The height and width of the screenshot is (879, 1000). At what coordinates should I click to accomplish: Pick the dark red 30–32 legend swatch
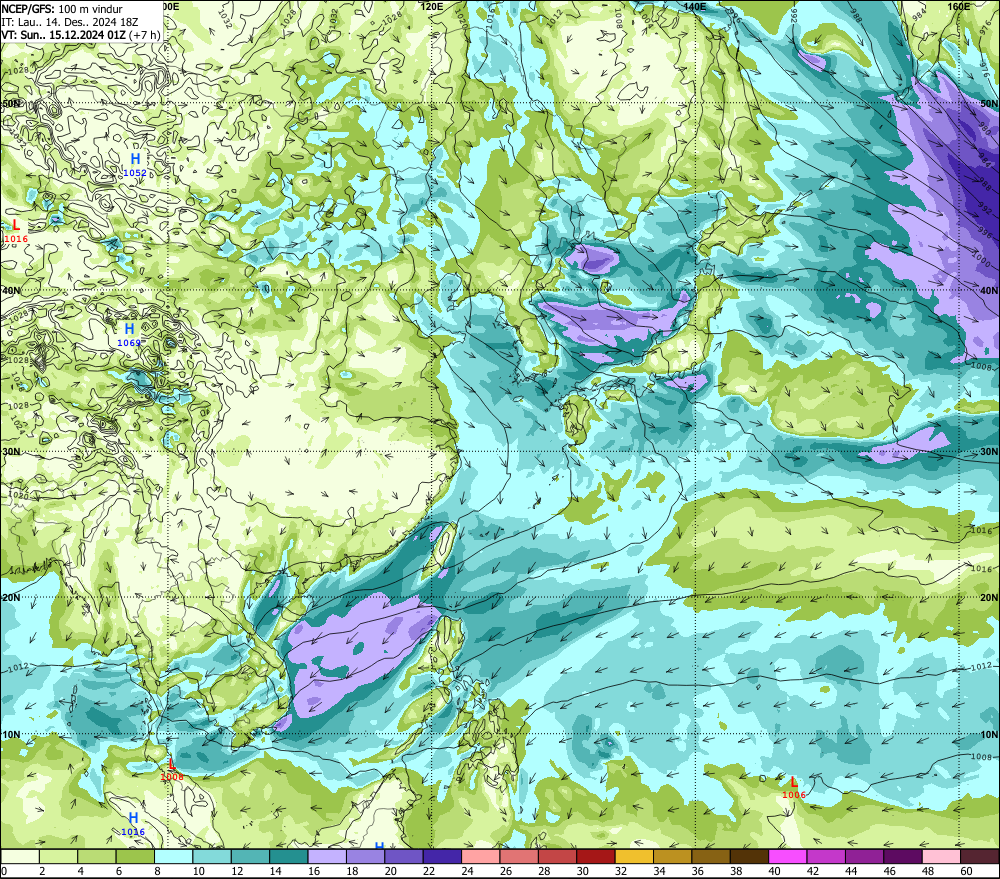pos(596,856)
